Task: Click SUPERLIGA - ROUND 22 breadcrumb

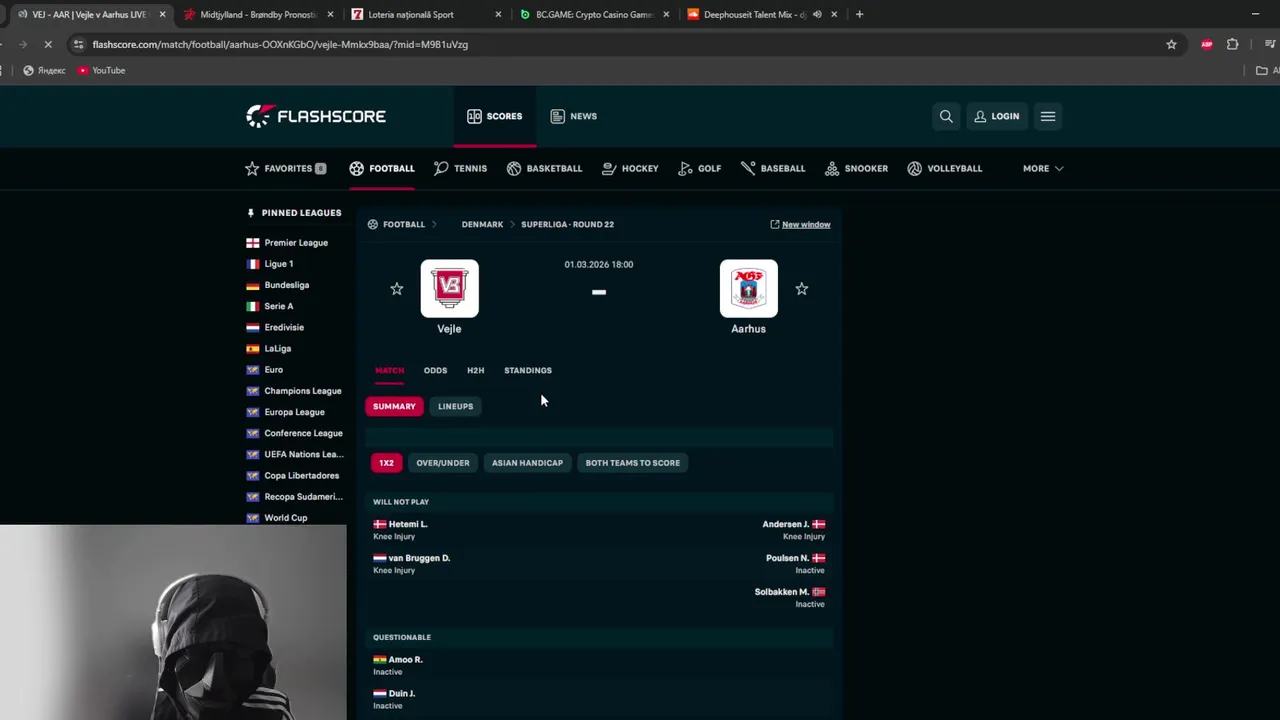Action: click(567, 224)
